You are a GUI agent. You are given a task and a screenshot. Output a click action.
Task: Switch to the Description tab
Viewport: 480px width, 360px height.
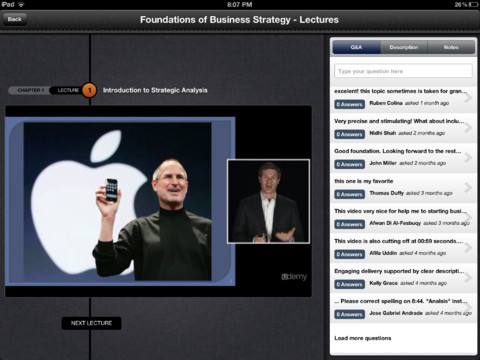point(404,47)
